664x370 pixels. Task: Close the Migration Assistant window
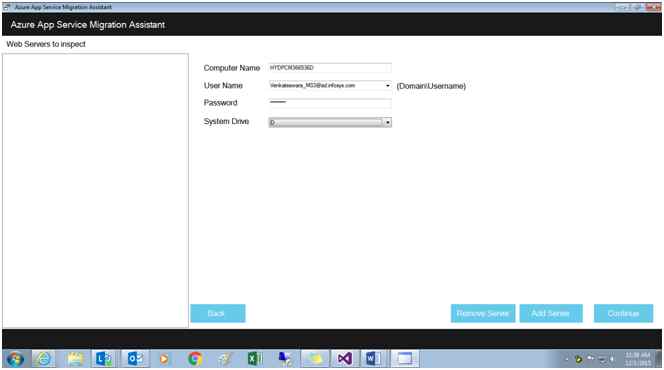(653, 7)
